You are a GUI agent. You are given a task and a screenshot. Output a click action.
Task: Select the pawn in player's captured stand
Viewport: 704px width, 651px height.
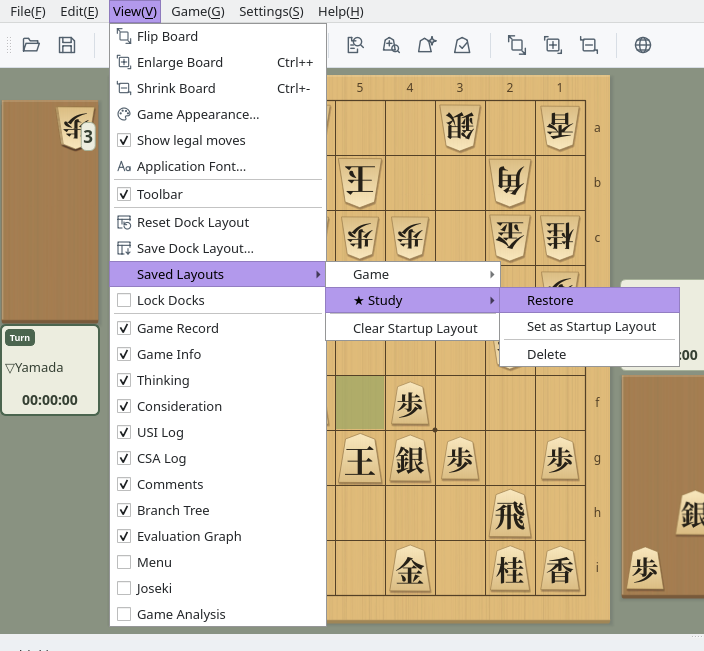tap(645, 568)
